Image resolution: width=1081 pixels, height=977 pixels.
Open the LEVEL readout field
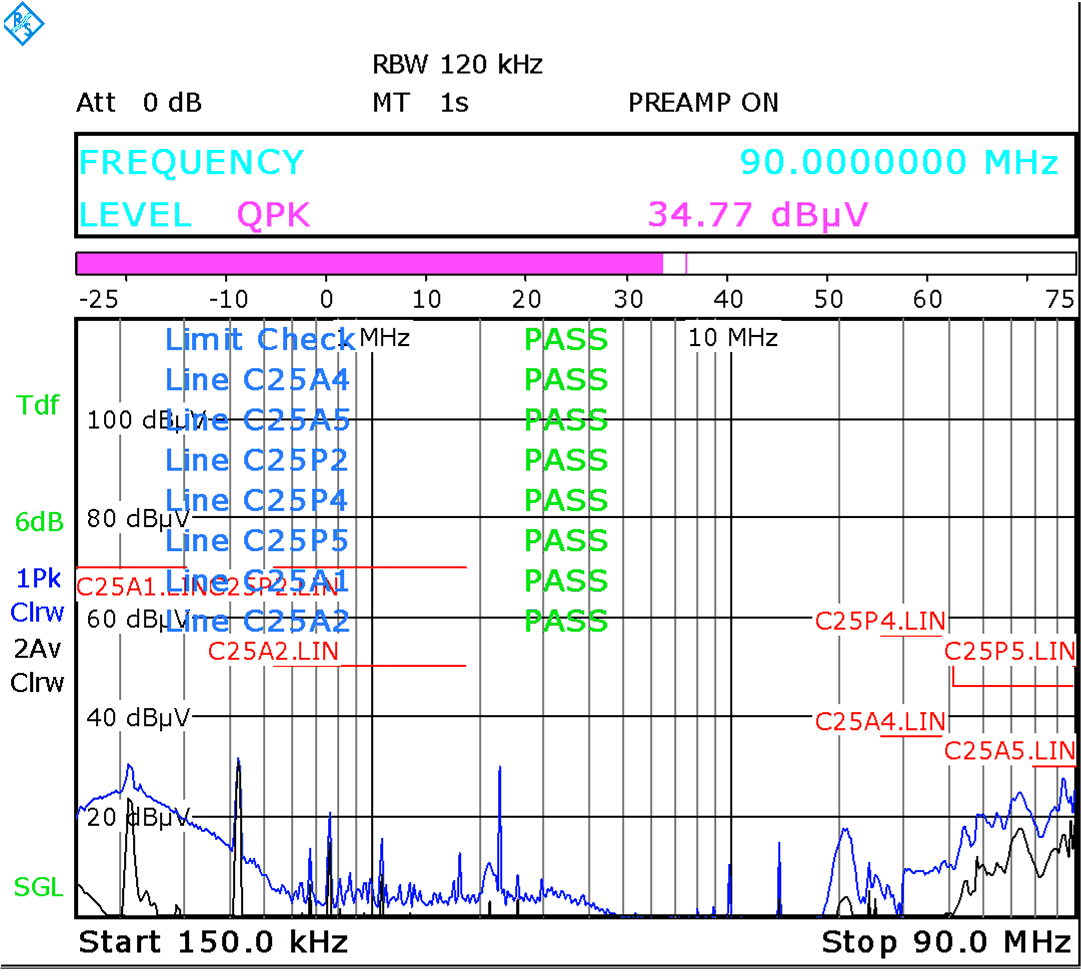135,213
